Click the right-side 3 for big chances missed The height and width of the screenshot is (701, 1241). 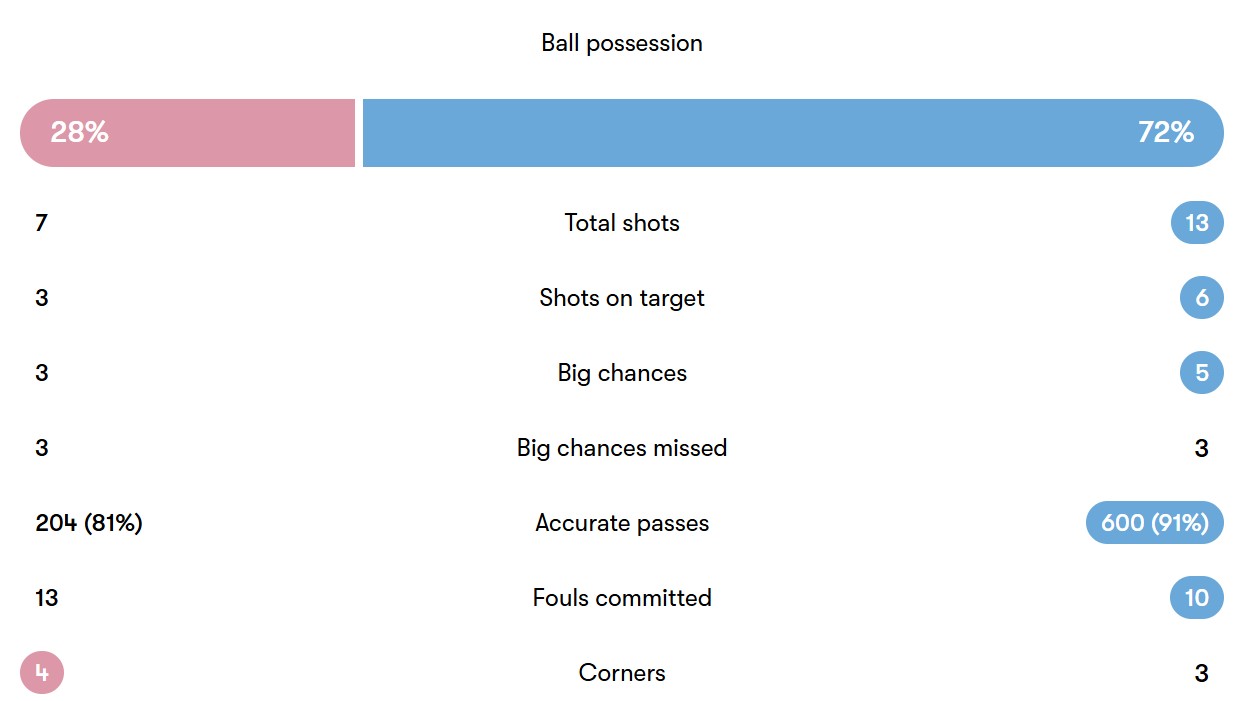tap(1201, 448)
